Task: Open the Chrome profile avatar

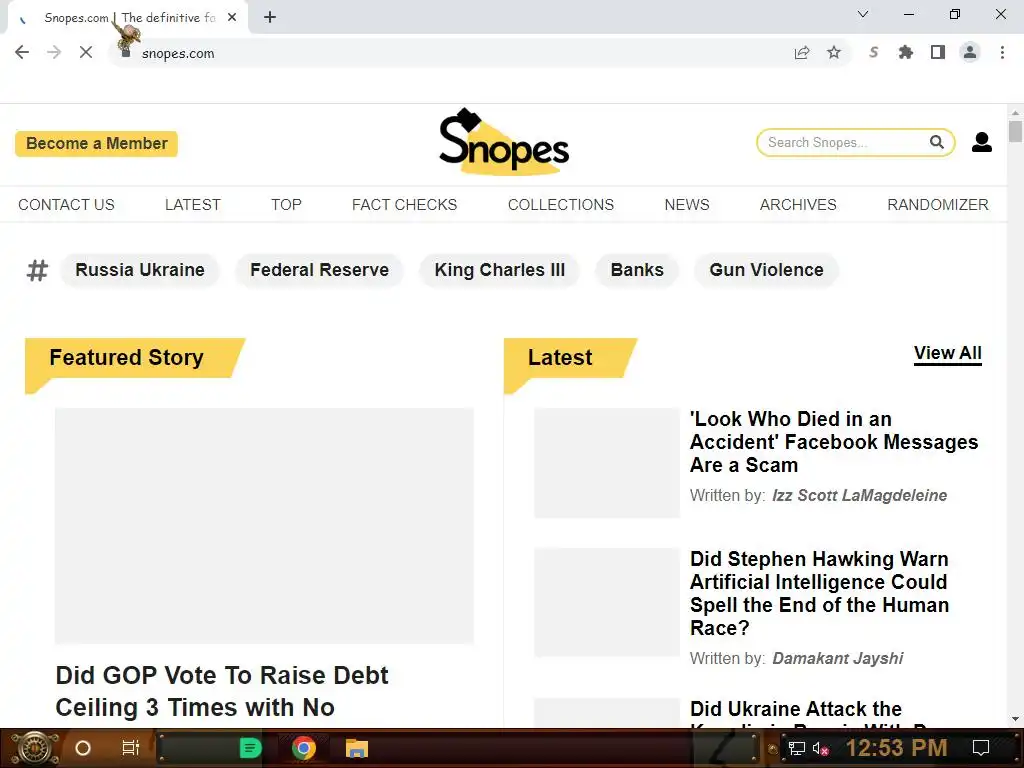Action: click(x=970, y=52)
